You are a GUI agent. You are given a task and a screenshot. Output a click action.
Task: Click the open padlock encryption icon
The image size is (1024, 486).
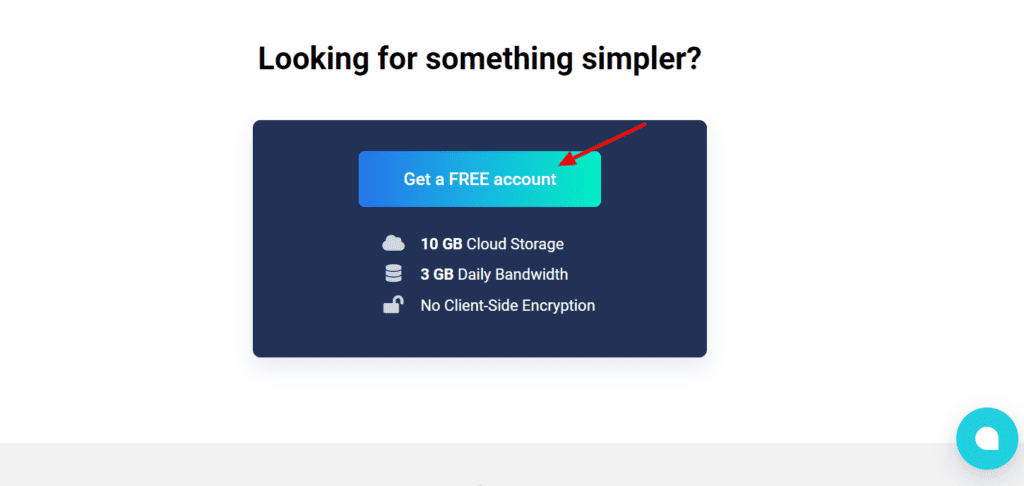392,304
